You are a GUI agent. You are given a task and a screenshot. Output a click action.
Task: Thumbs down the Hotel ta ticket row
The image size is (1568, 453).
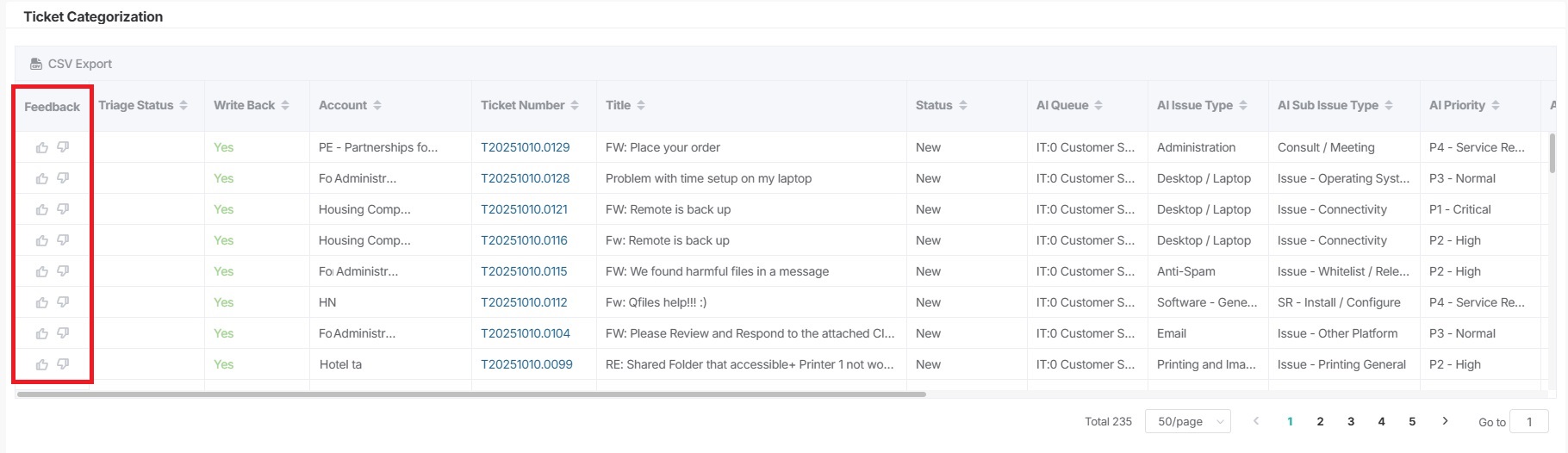(x=63, y=364)
